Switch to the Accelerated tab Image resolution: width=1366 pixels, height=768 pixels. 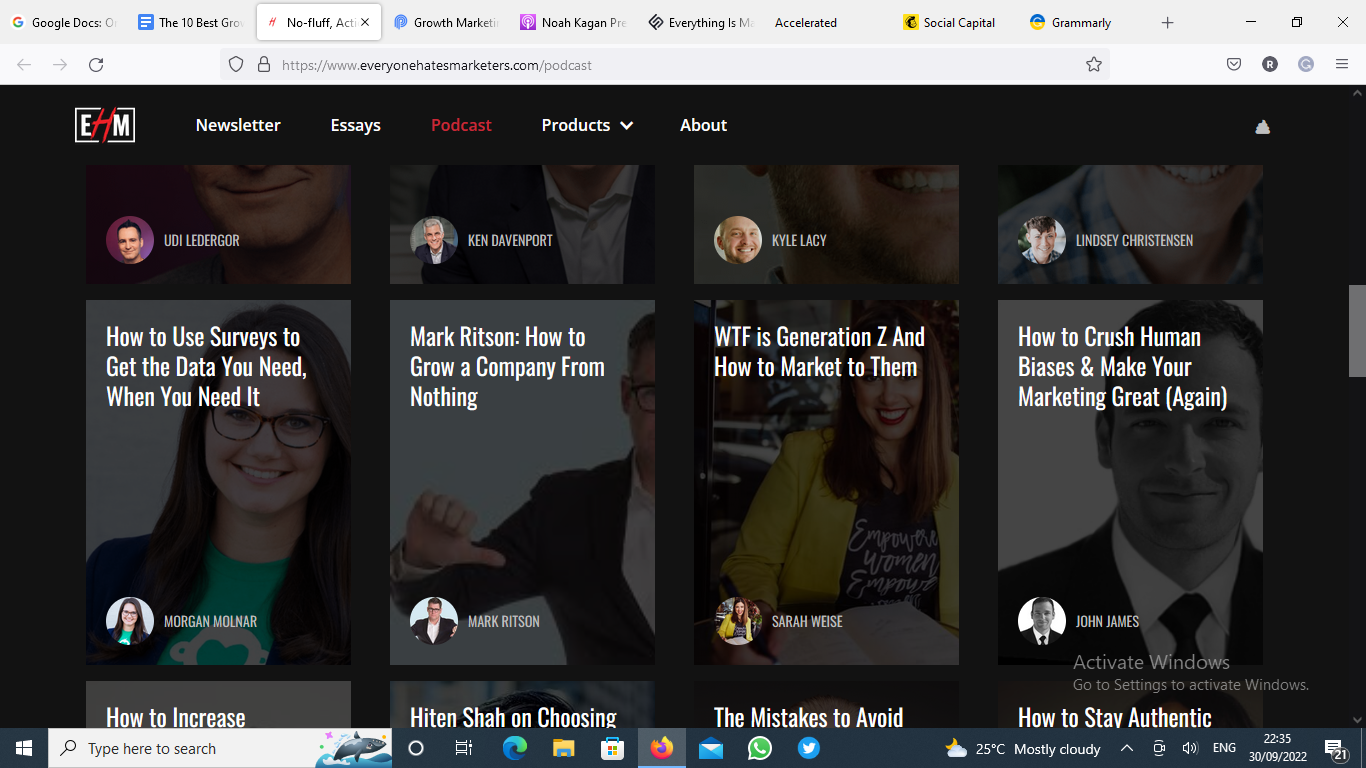click(x=828, y=22)
